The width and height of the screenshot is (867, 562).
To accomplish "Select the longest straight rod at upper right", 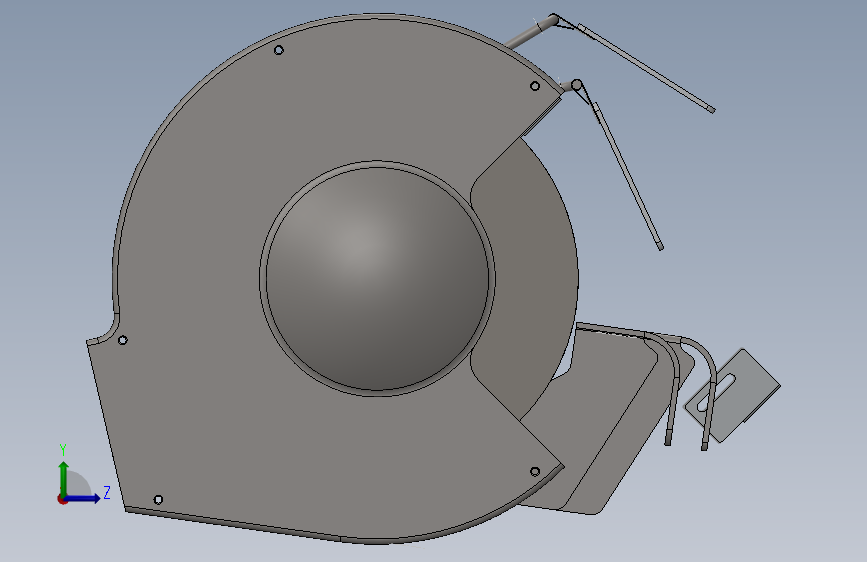I will (x=646, y=68).
